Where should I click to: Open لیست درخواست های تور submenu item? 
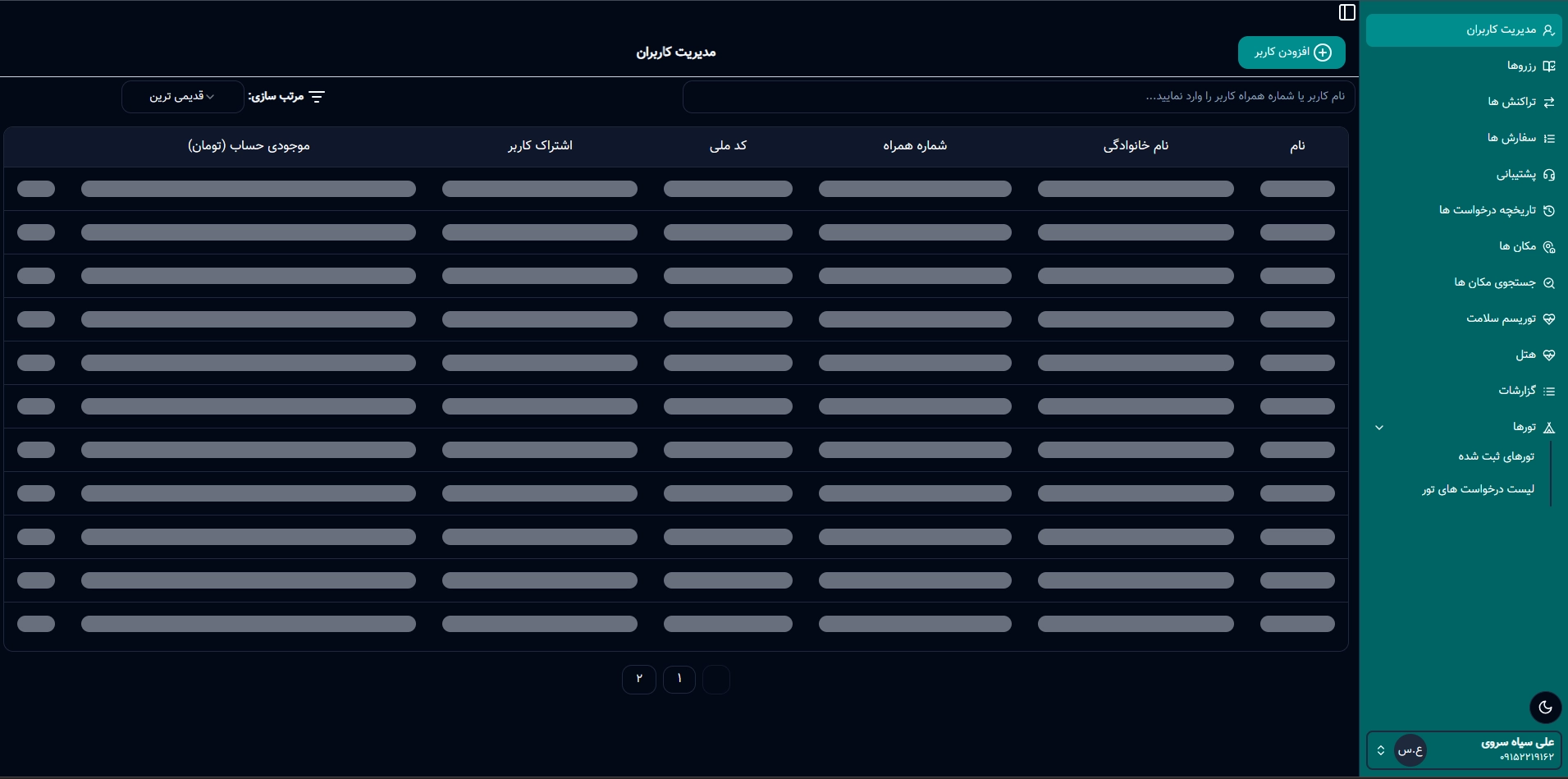point(1478,489)
